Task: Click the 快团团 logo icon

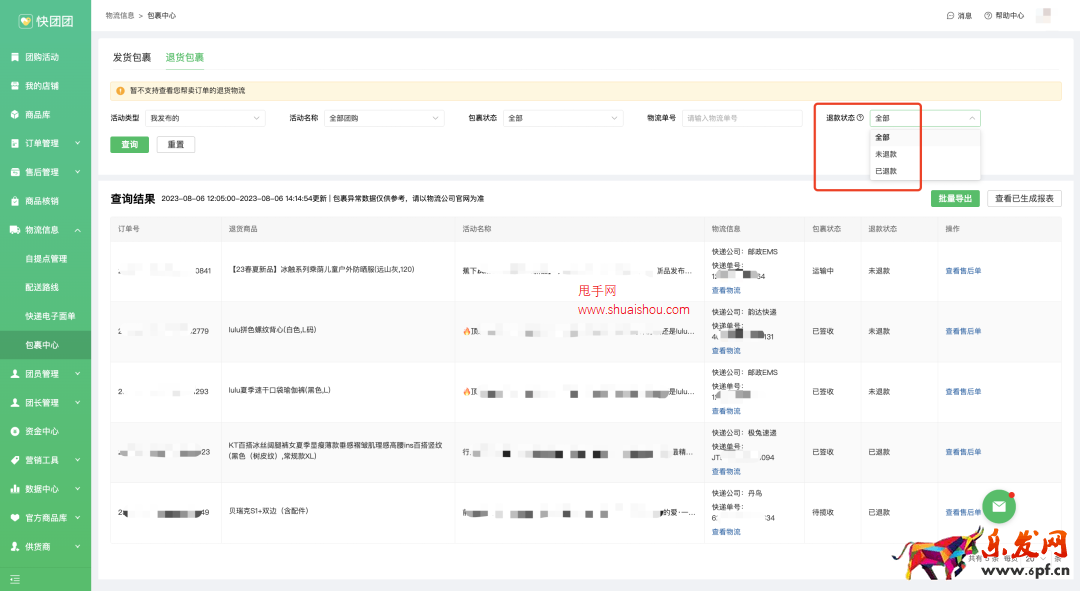Action: point(25,20)
